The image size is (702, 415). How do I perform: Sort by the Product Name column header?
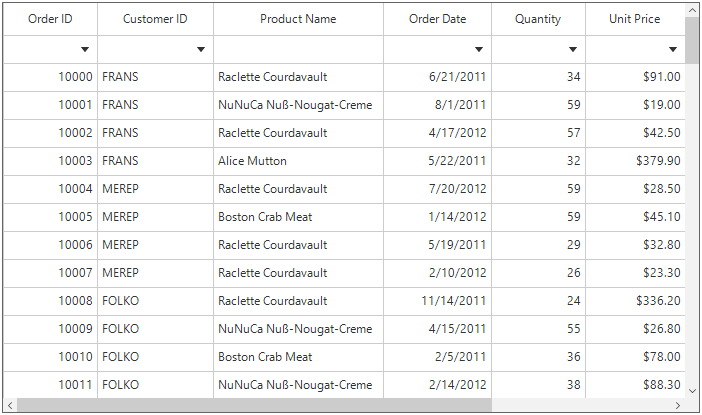point(298,19)
